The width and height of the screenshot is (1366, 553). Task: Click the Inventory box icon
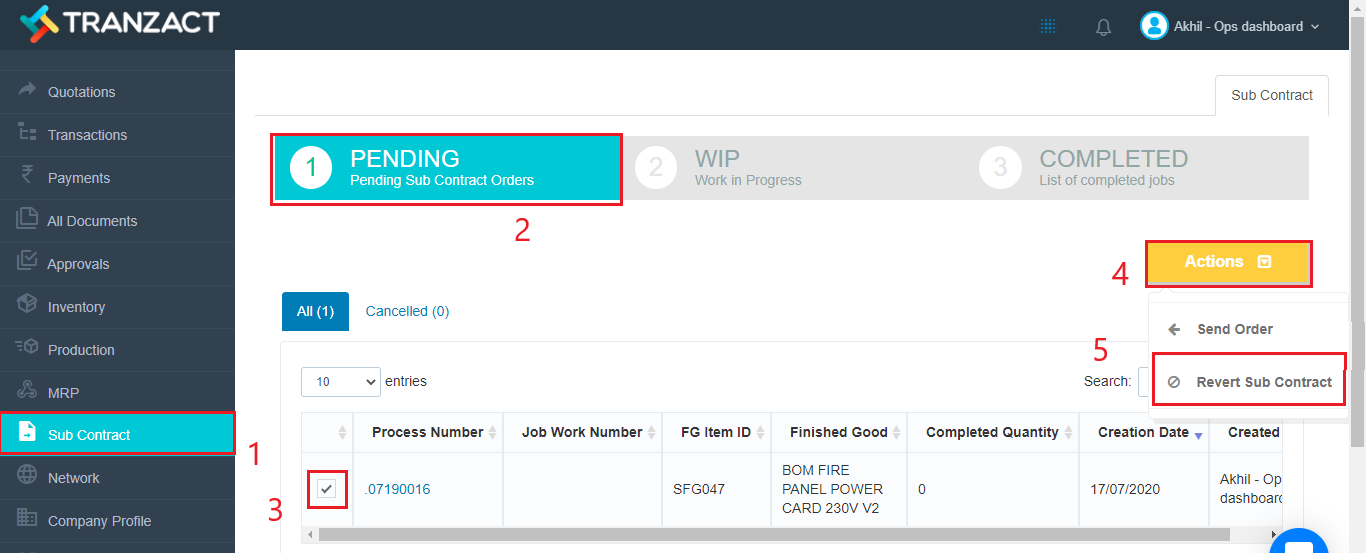click(27, 305)
